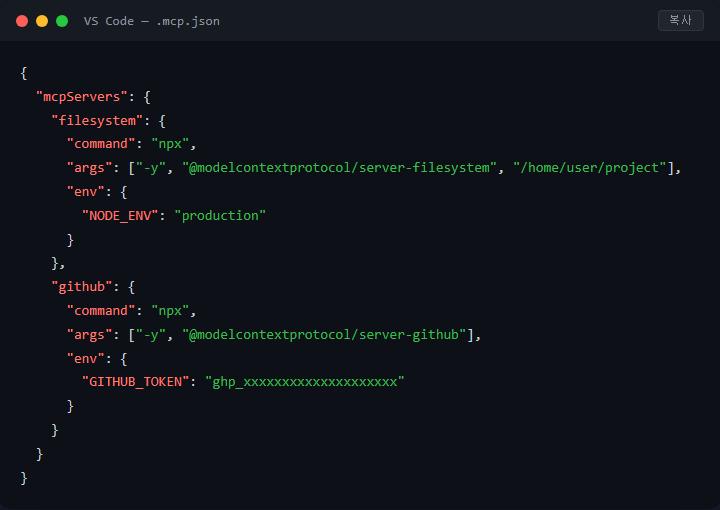
Task: Click "@modelcontextprotocol/server-github" string
Action: pos(324,335)
